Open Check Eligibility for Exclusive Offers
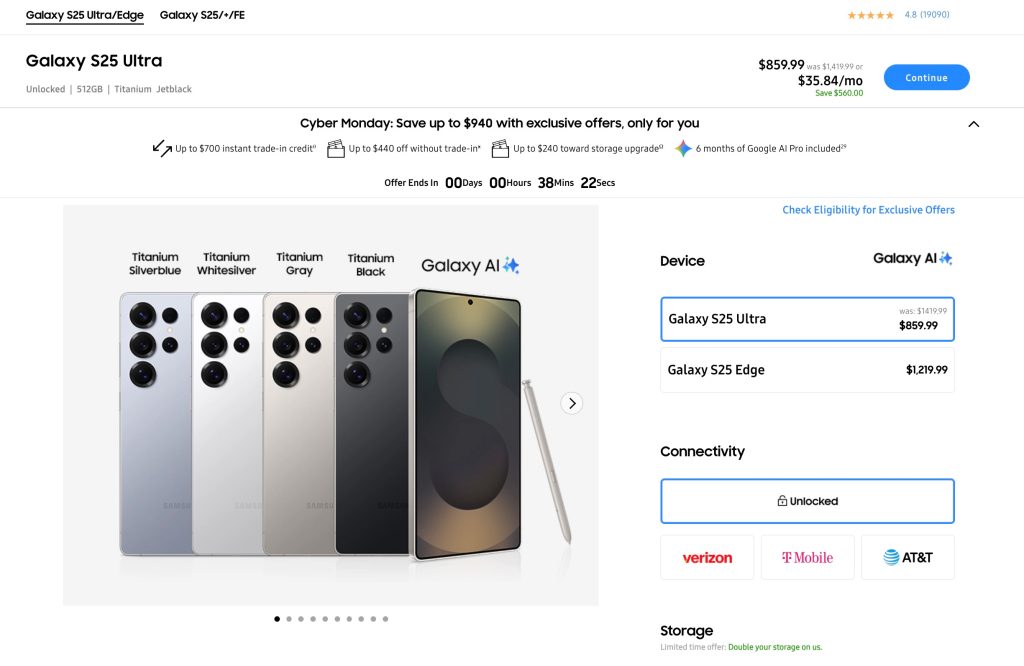The width and height of the screenshot is (1024, 666). coord(868,209)
